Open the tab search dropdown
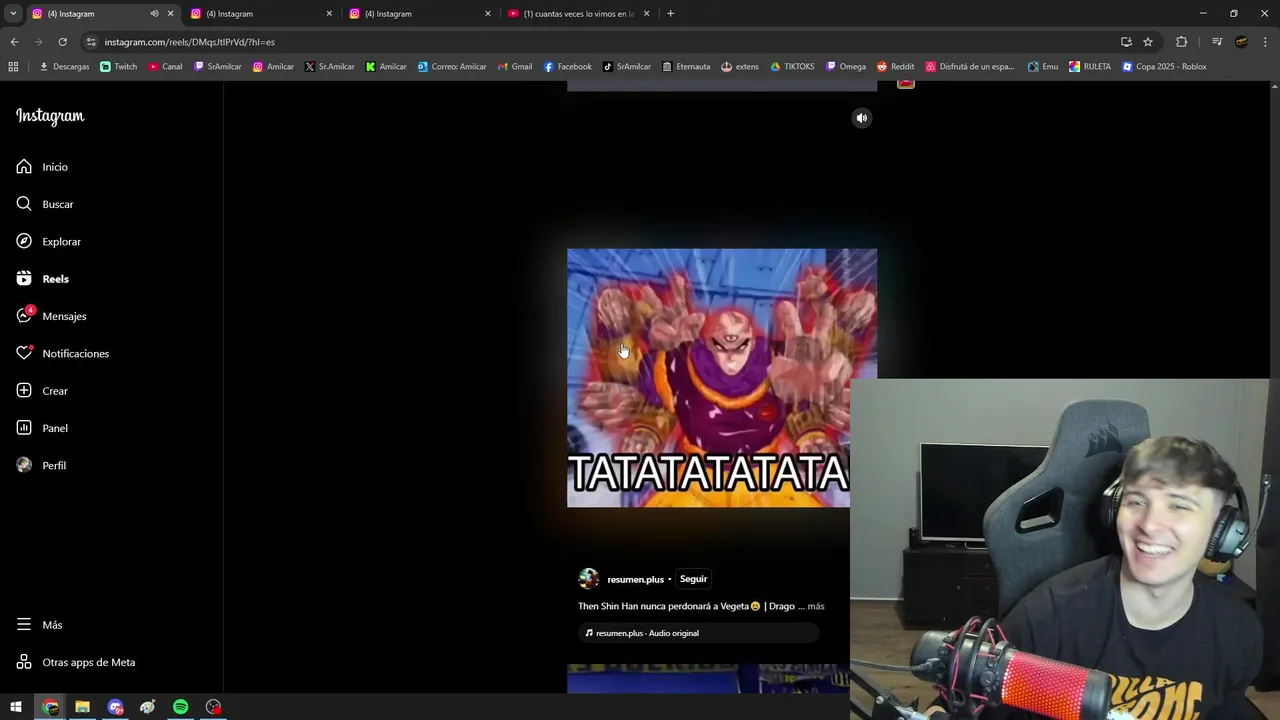The width and height of the screenshot is (1280, 720). (x=13, y=14)
